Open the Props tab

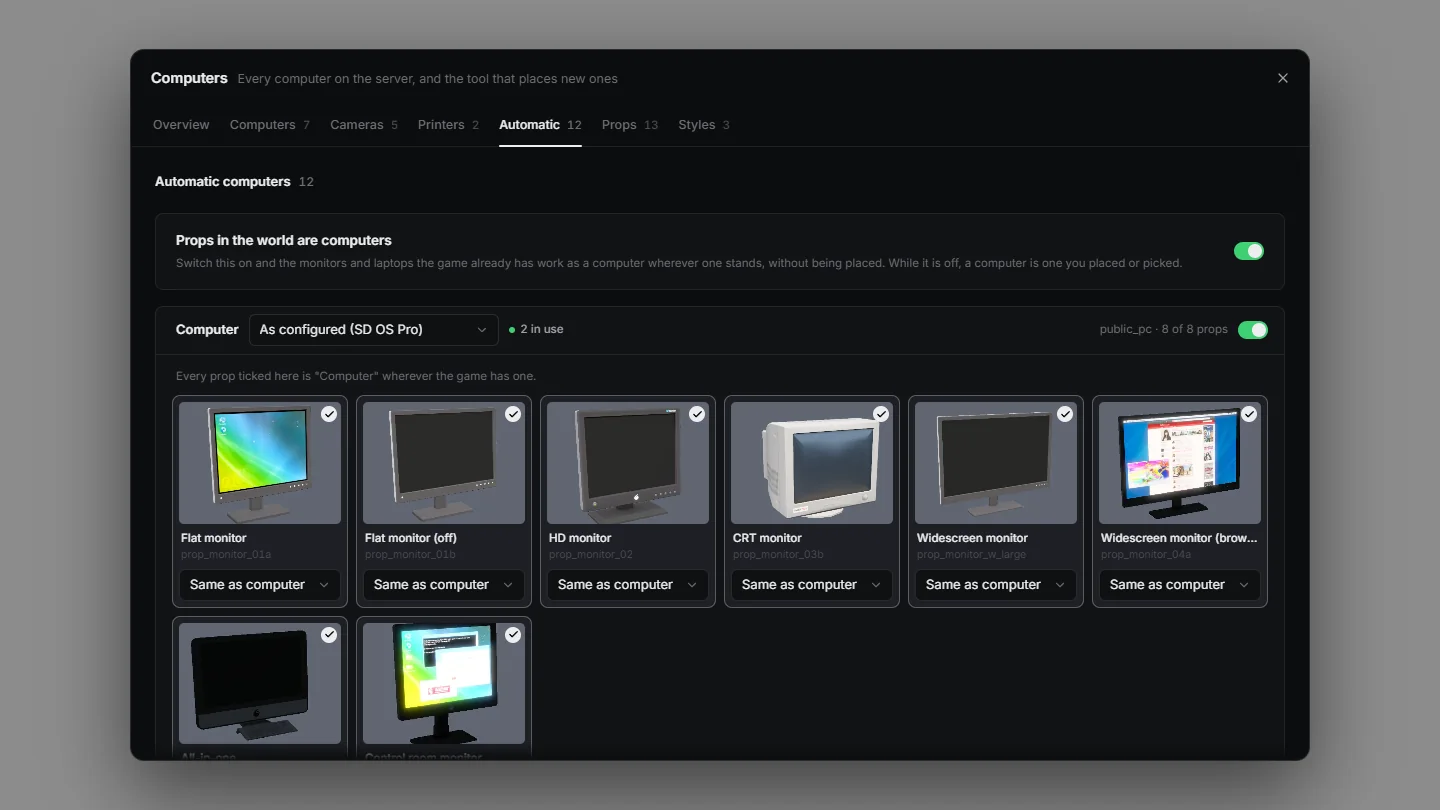(630, 125)
